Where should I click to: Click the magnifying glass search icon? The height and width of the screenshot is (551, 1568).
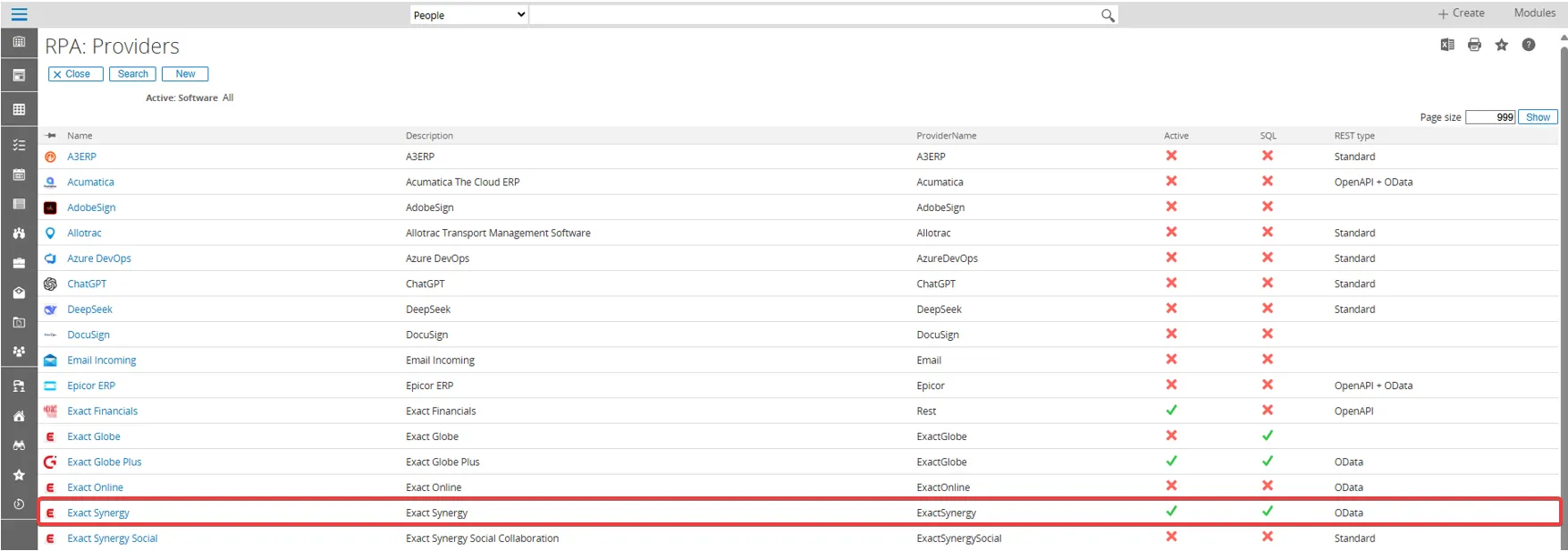coord(1108,15)
